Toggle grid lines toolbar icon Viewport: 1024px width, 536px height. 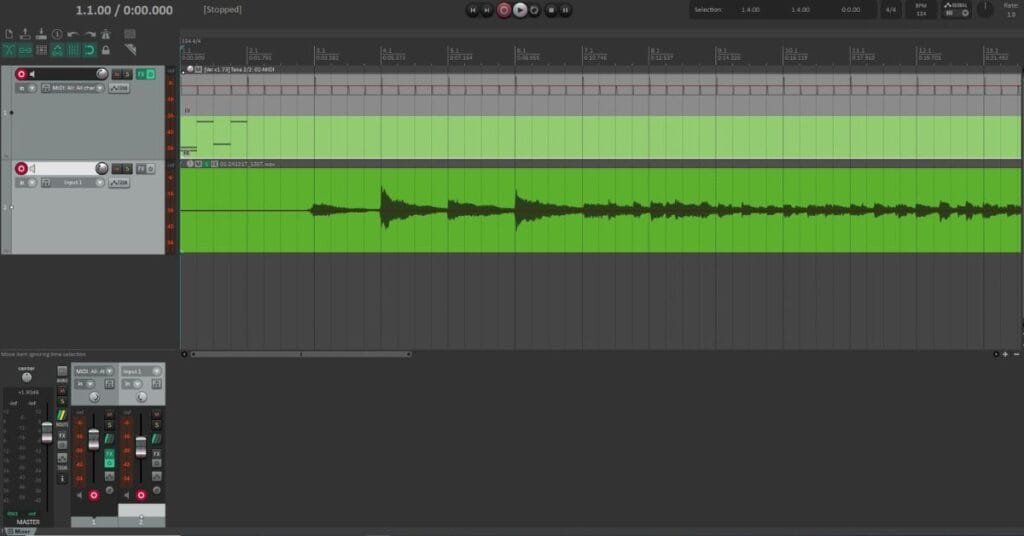point(73,50)
